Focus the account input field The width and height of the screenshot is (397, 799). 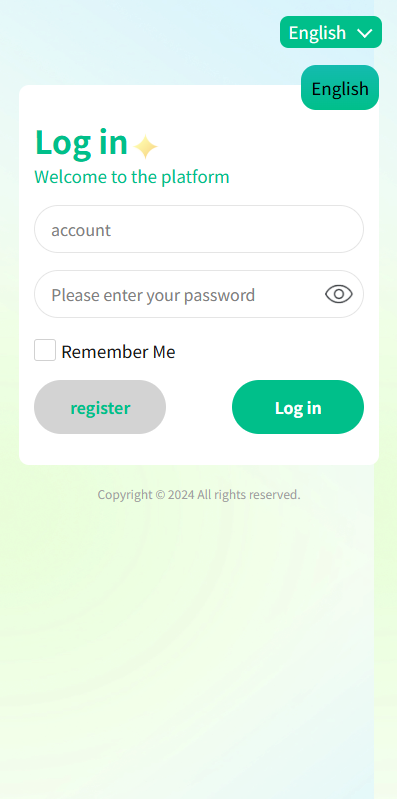[199, 229]
